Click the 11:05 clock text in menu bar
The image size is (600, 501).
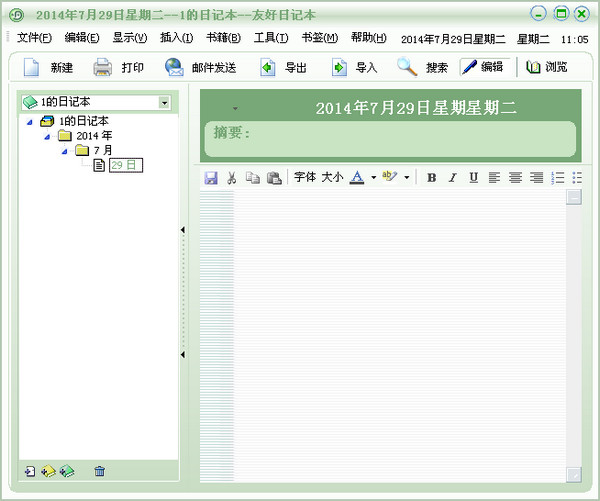point(575,39)
